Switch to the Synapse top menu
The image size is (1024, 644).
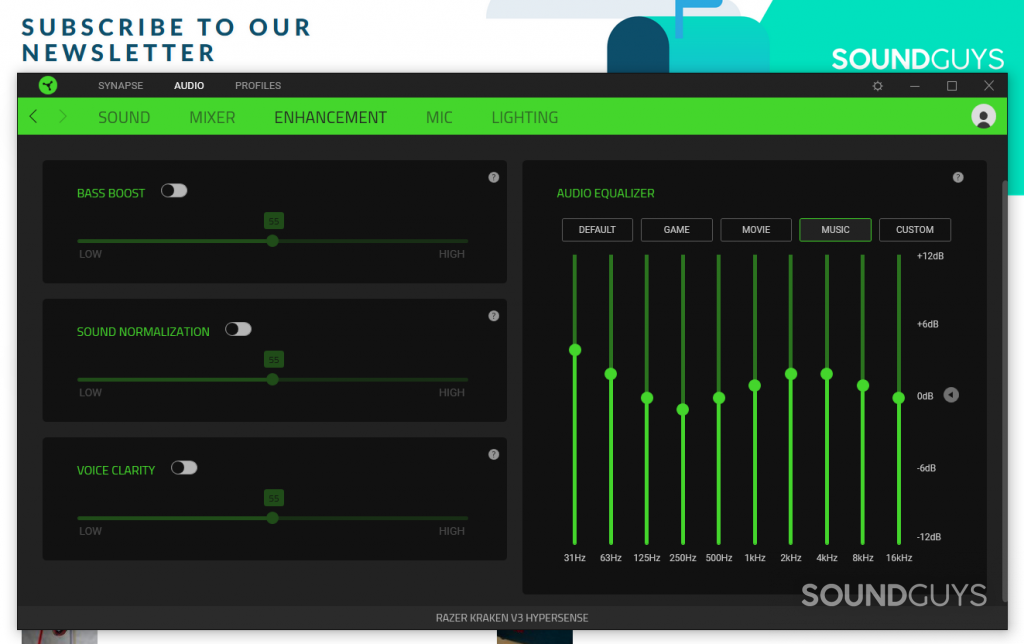coord(121,86)
